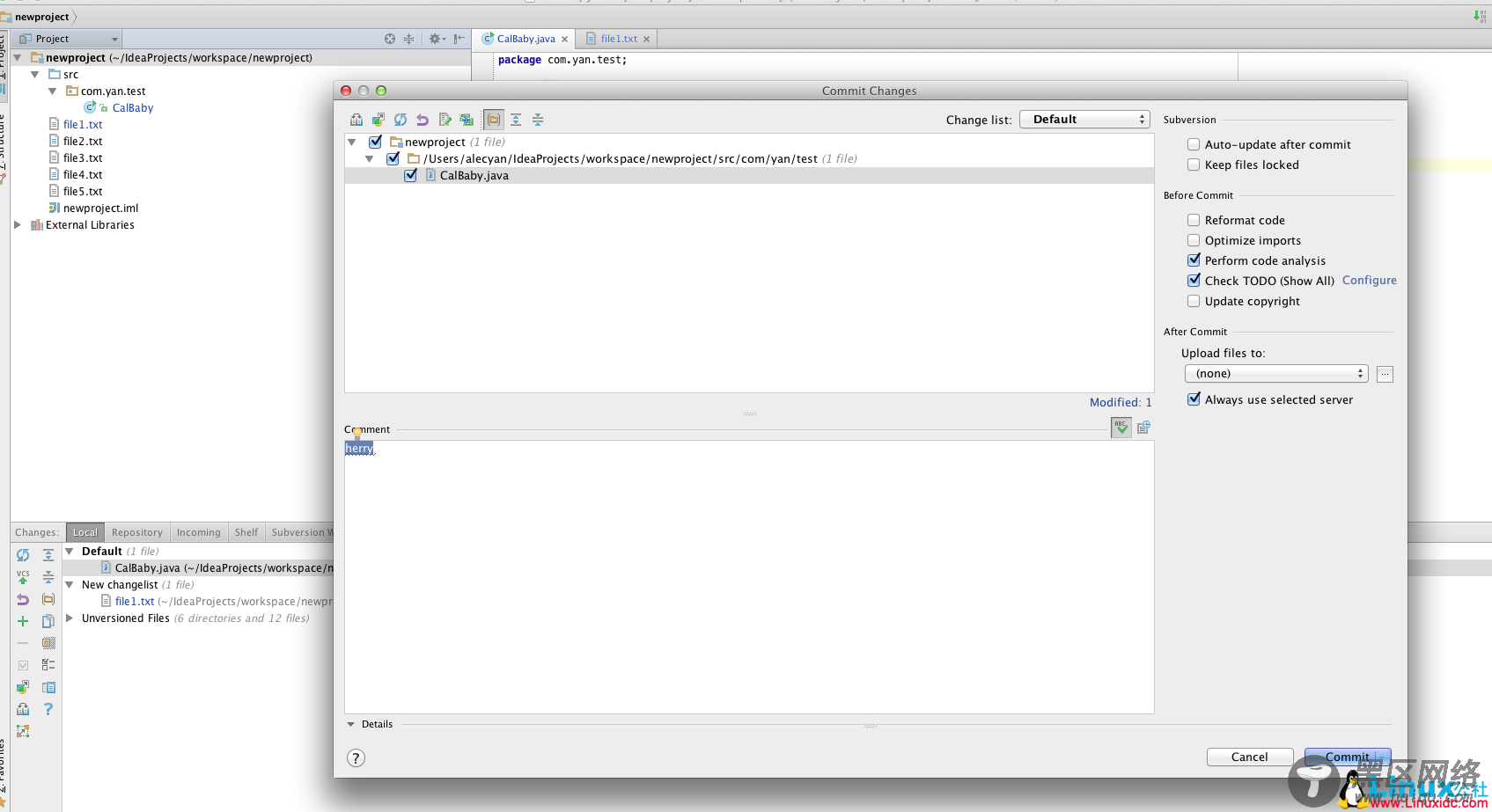The width and height of the screenshot is (1492, 812).
Task: Open Project panel settings gear
Action: pyautogui.click(x=437, y=39)
